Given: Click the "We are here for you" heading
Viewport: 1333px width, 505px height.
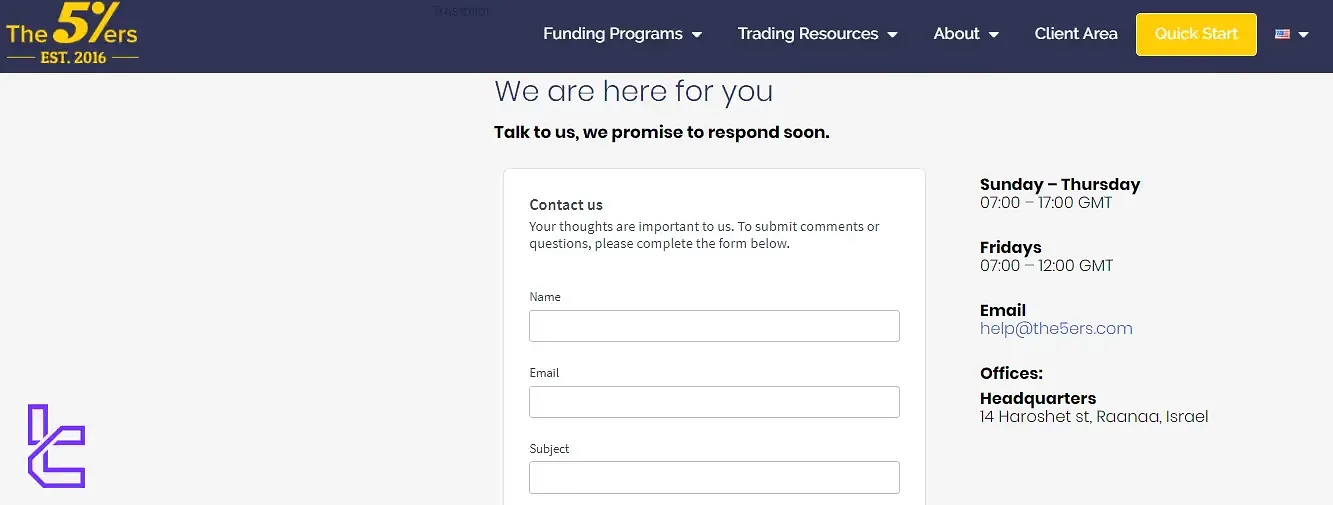Looking at the screenshot, I should click(x=633, y=92).
